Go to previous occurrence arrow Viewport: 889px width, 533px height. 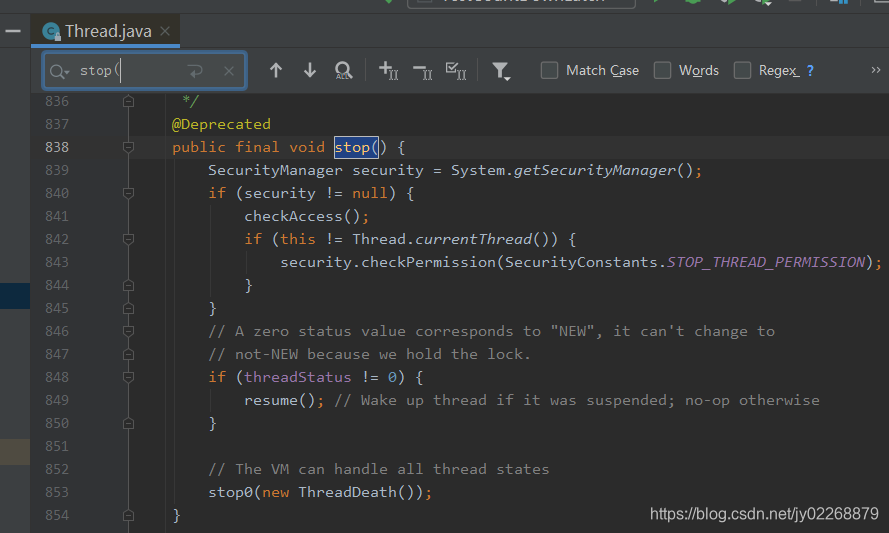276,70
